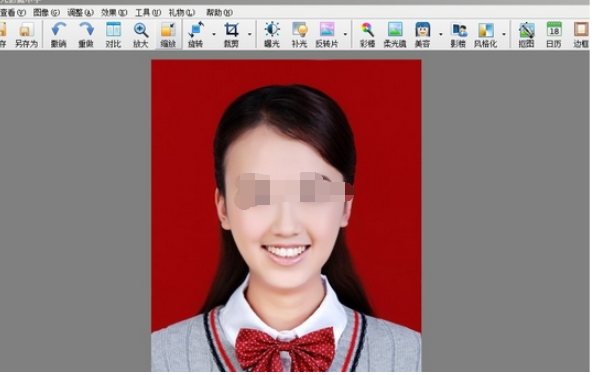The width and height of the screenshot is (609, 375).
Task: Open the 工具 menu
Action: pos(148,12)
